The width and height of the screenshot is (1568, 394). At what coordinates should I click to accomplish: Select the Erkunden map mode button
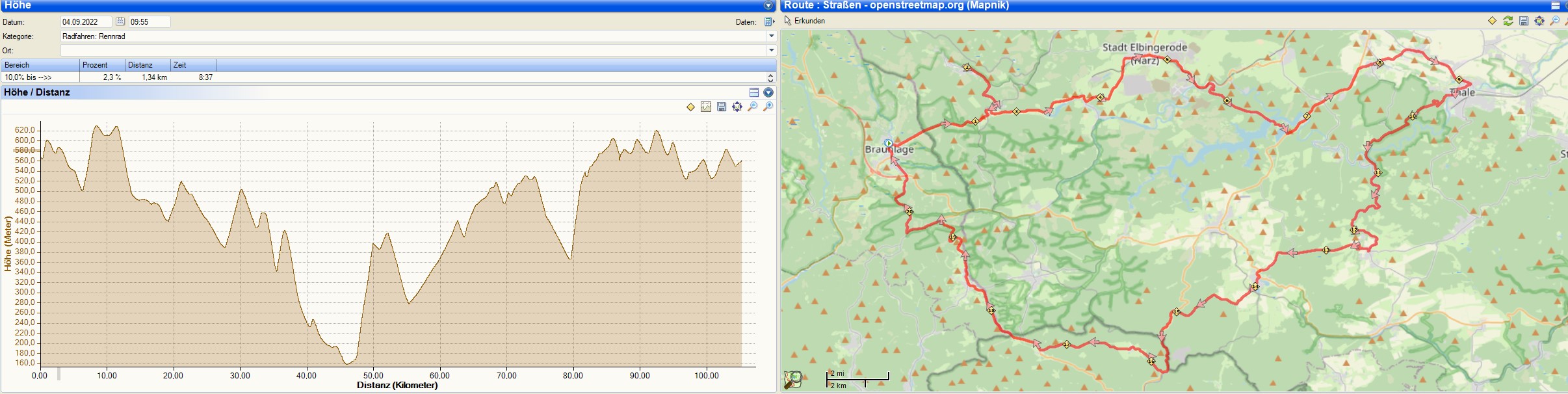[805, 21]
